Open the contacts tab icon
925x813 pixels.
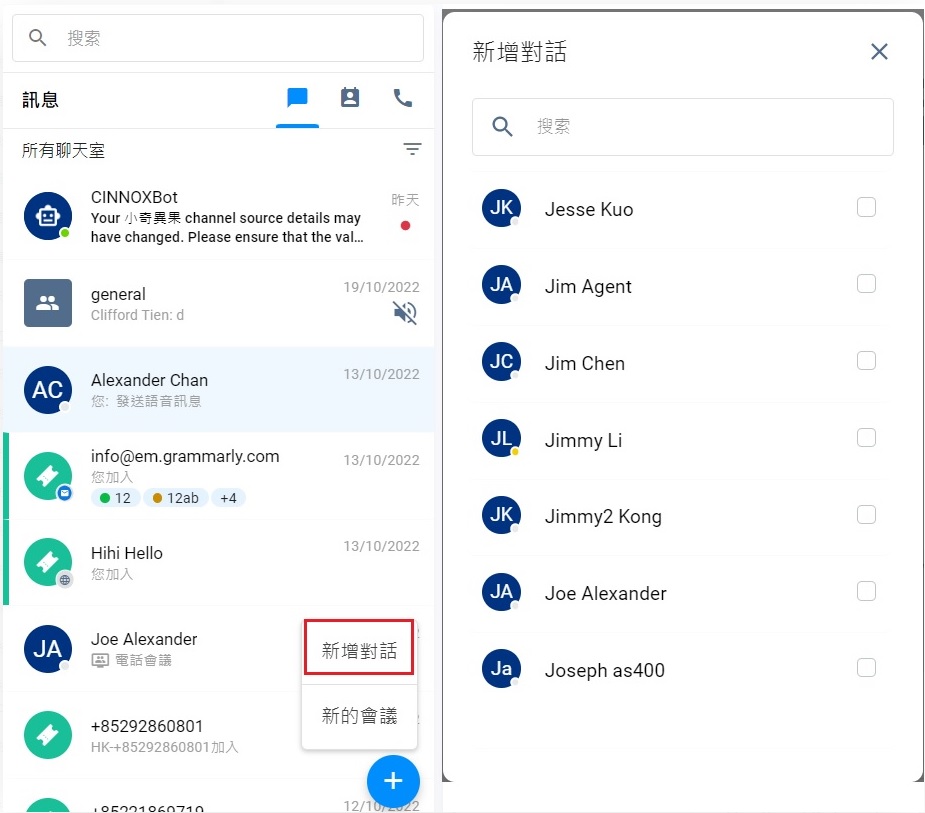click(350, 97)
